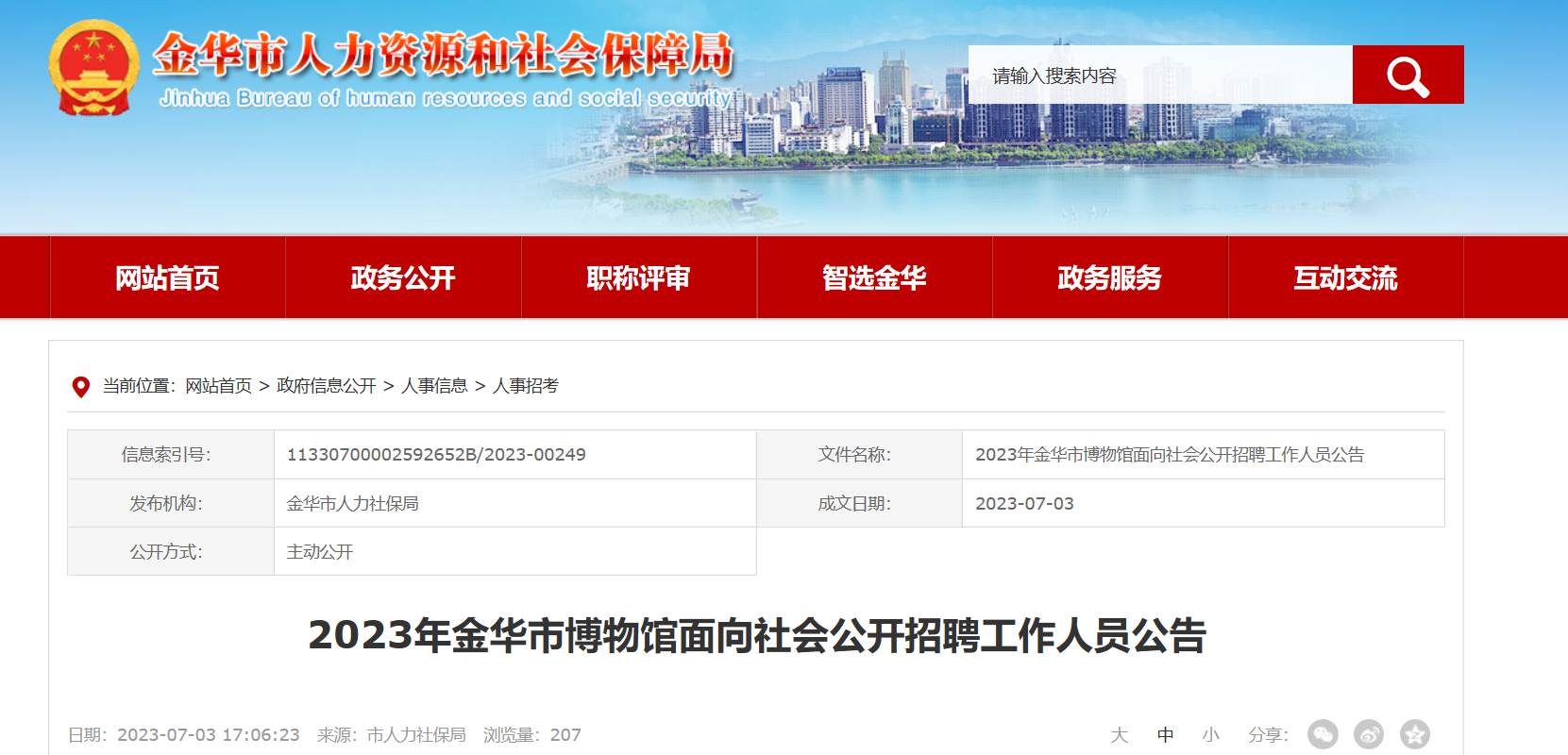
Task: Click the 文件名称 label cell
Action: pyautogui.click(x=859, y=455)
